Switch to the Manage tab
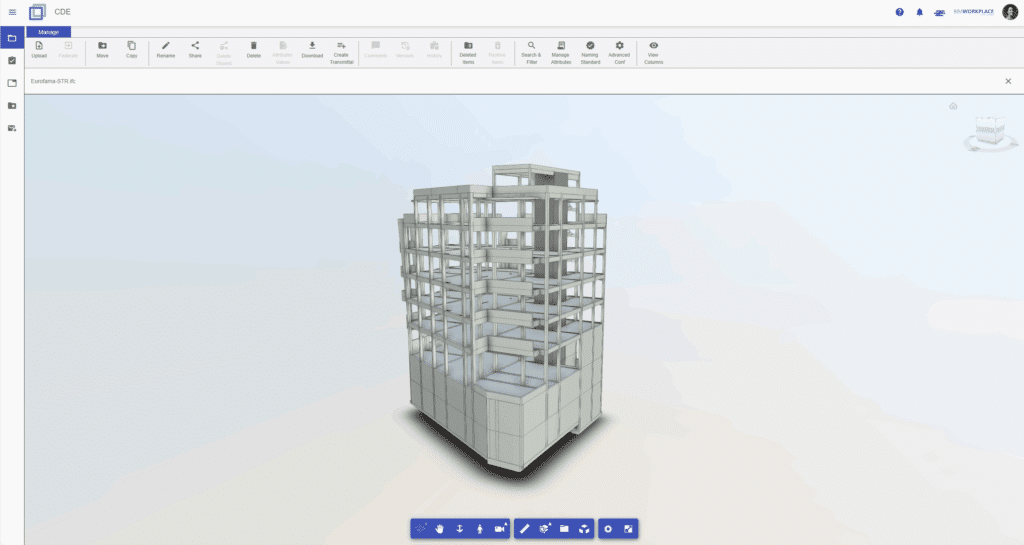 point(49,32)
